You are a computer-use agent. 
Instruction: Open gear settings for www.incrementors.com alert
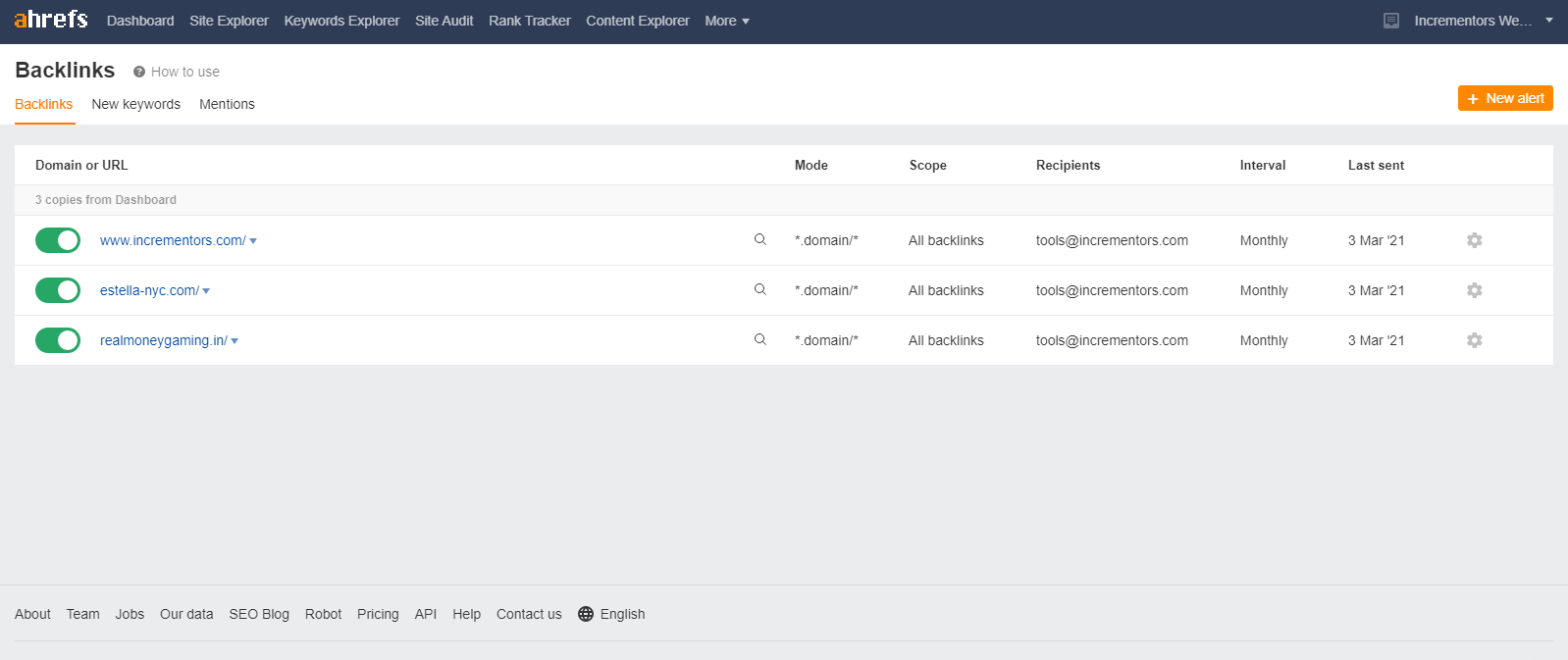1474,240
